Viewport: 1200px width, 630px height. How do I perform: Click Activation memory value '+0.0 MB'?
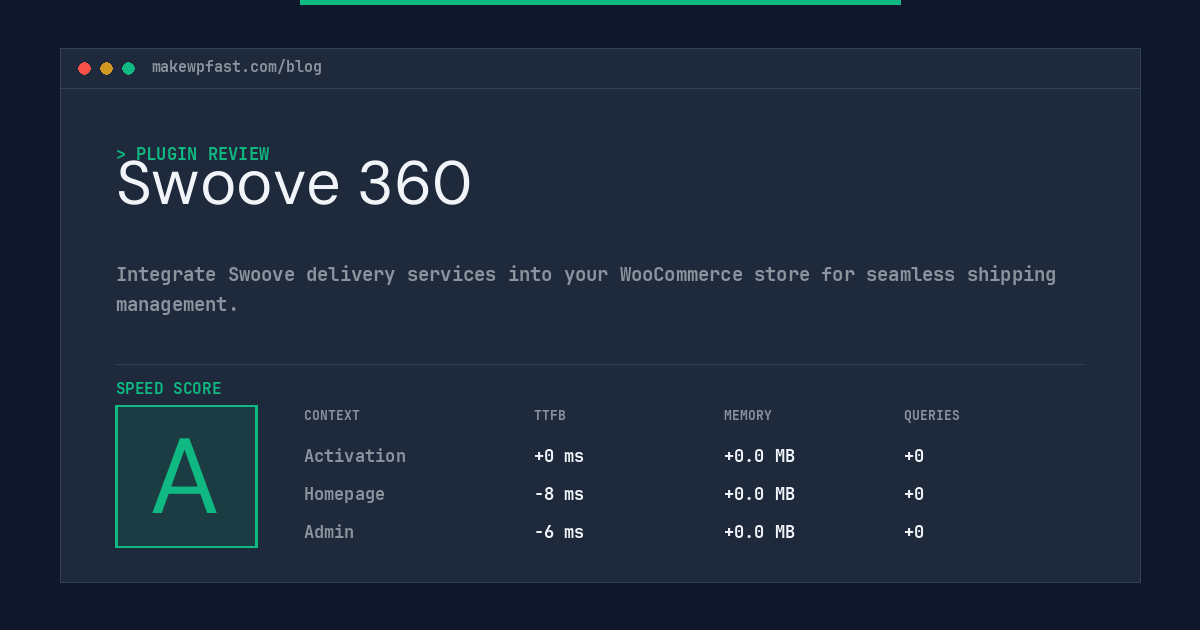[x=759, y=456]
